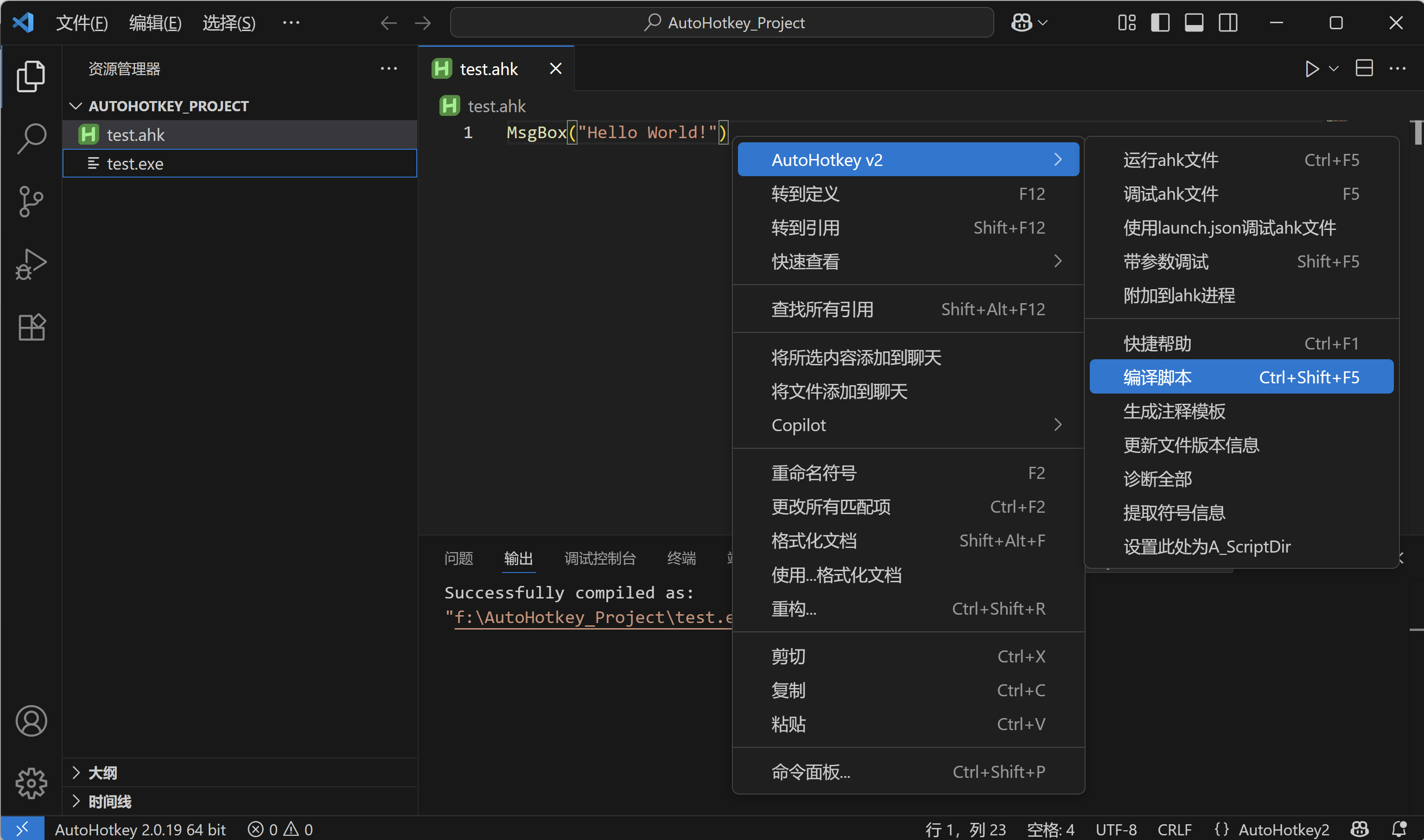
Task: Switch to the 终端 panel tab
Action: click(x=681, y=558)
